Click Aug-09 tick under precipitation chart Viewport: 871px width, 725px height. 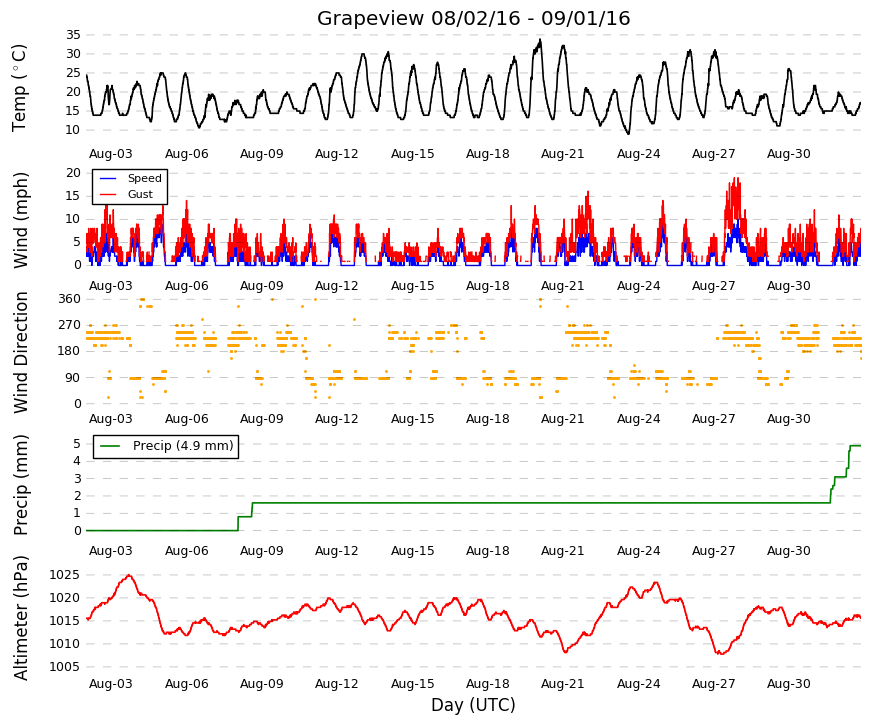click(262, 551)
